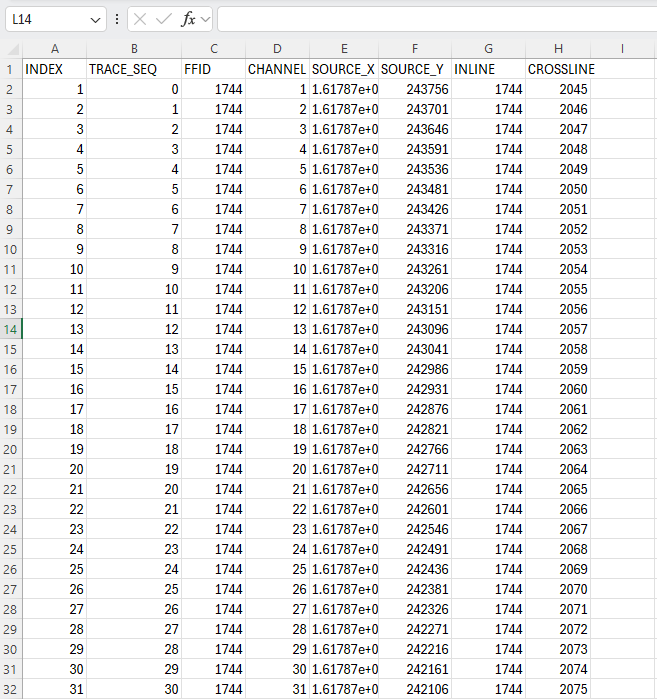Click CROSSLINE cell with value 2070
This screenshot has height=699, width=657.
click(558, 589)
